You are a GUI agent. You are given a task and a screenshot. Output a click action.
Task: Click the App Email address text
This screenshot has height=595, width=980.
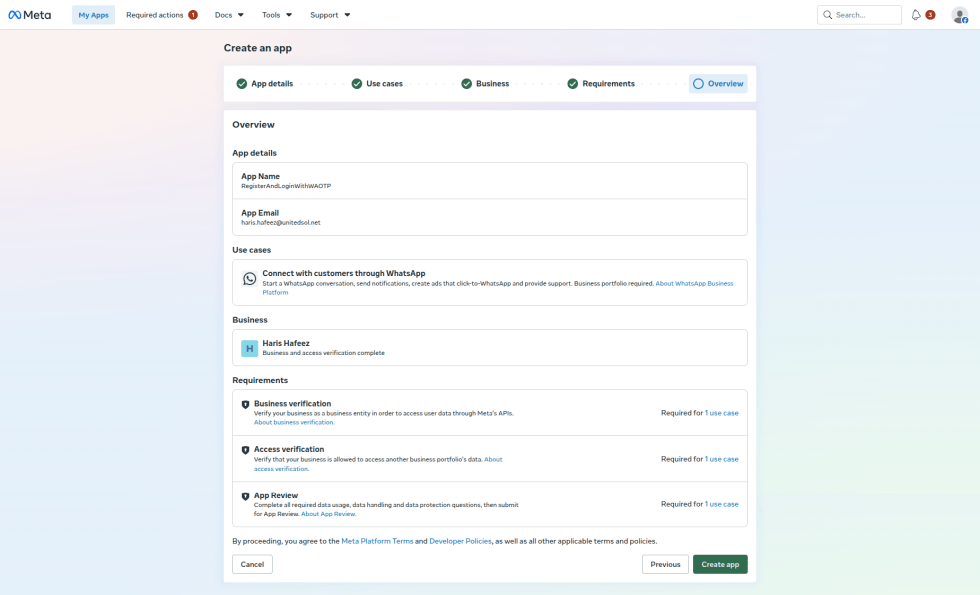click(281, 222)
